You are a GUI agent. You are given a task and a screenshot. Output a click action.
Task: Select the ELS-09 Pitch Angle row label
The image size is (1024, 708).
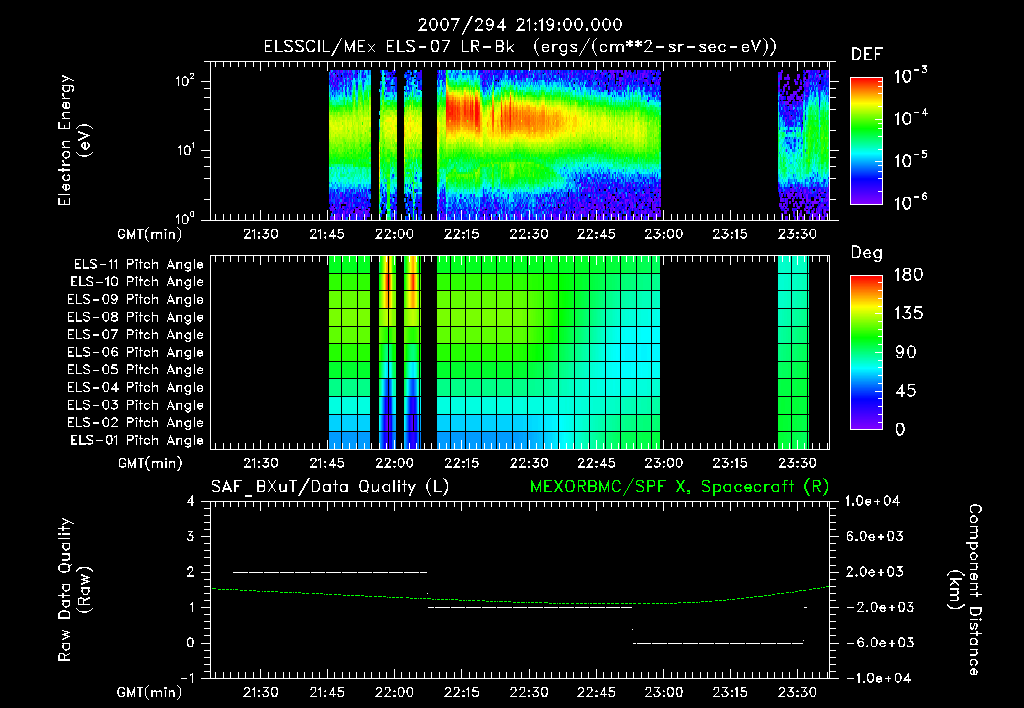tap(136, 299)
